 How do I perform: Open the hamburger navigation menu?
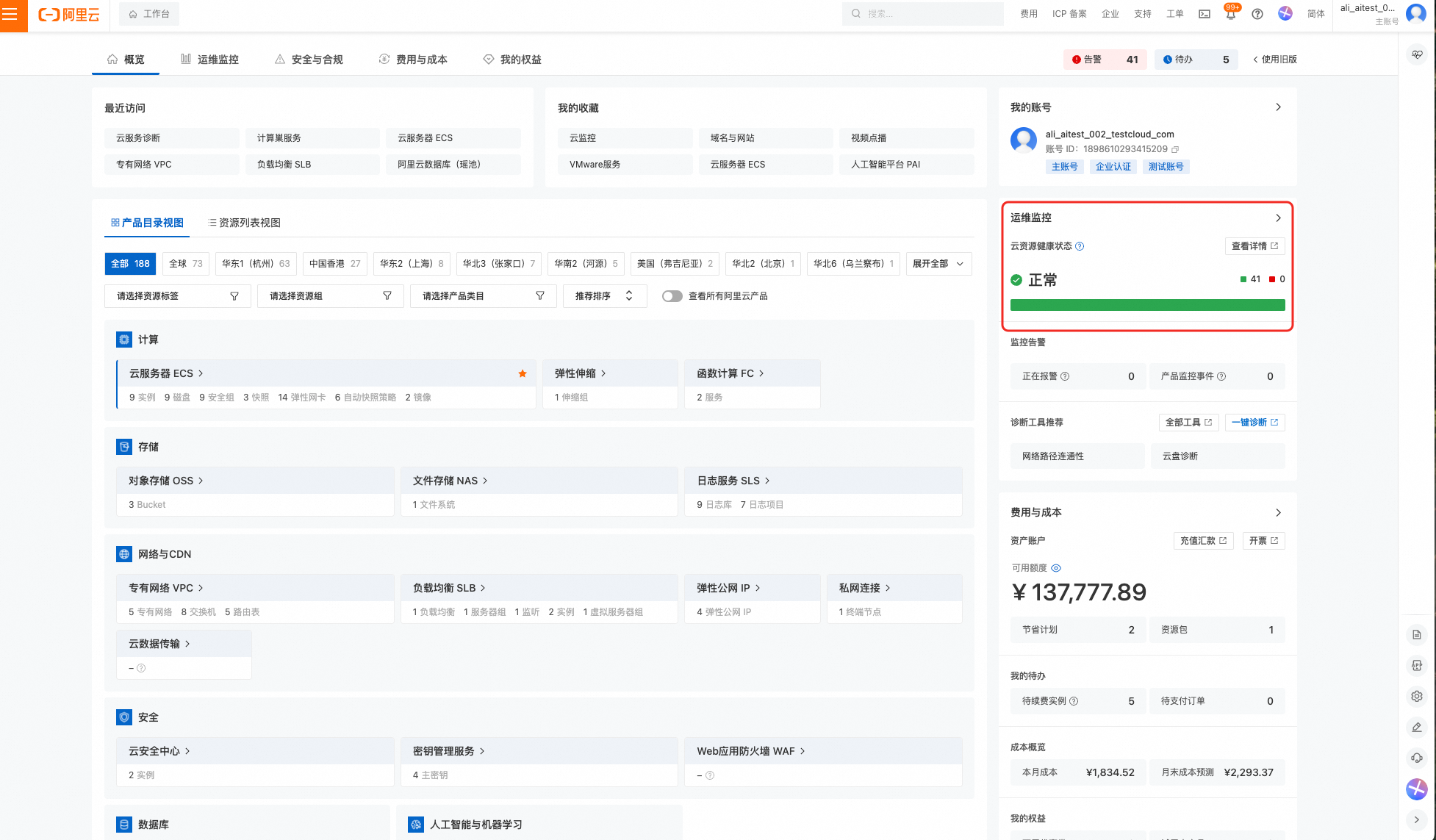[x=10, y=14]
